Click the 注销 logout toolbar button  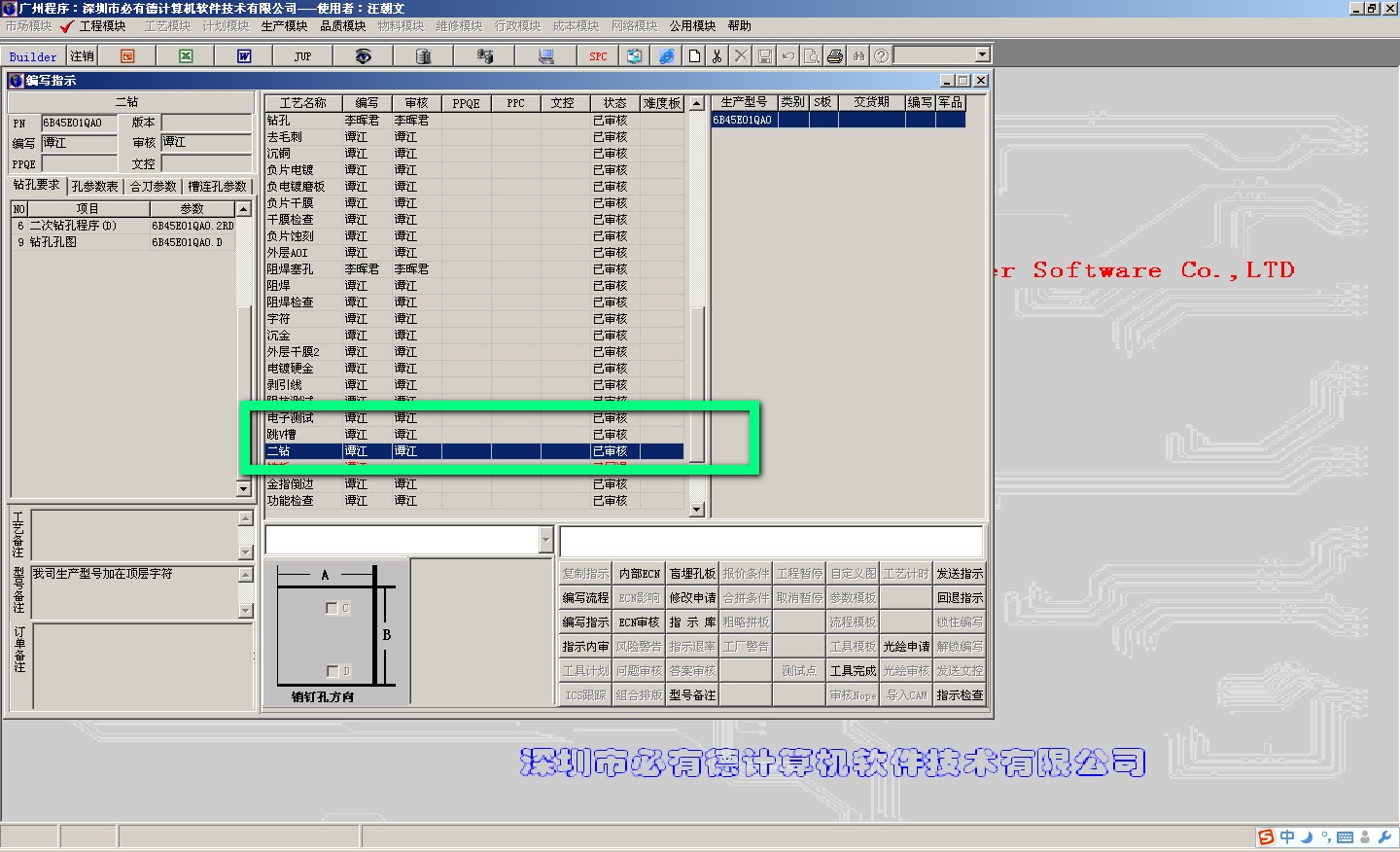pos(83,56)
